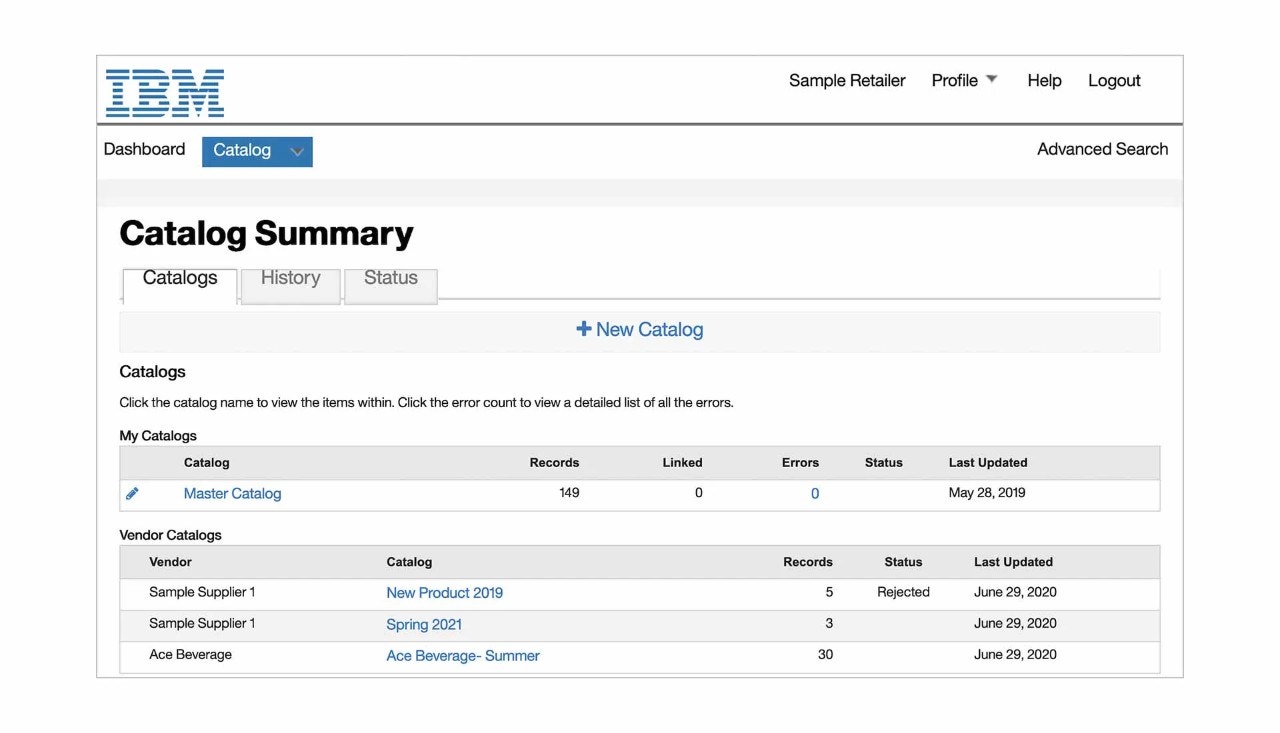The image size is (1280, 733).
Task: Click Dashboard in the navigation bar
Action: (144, 148)
